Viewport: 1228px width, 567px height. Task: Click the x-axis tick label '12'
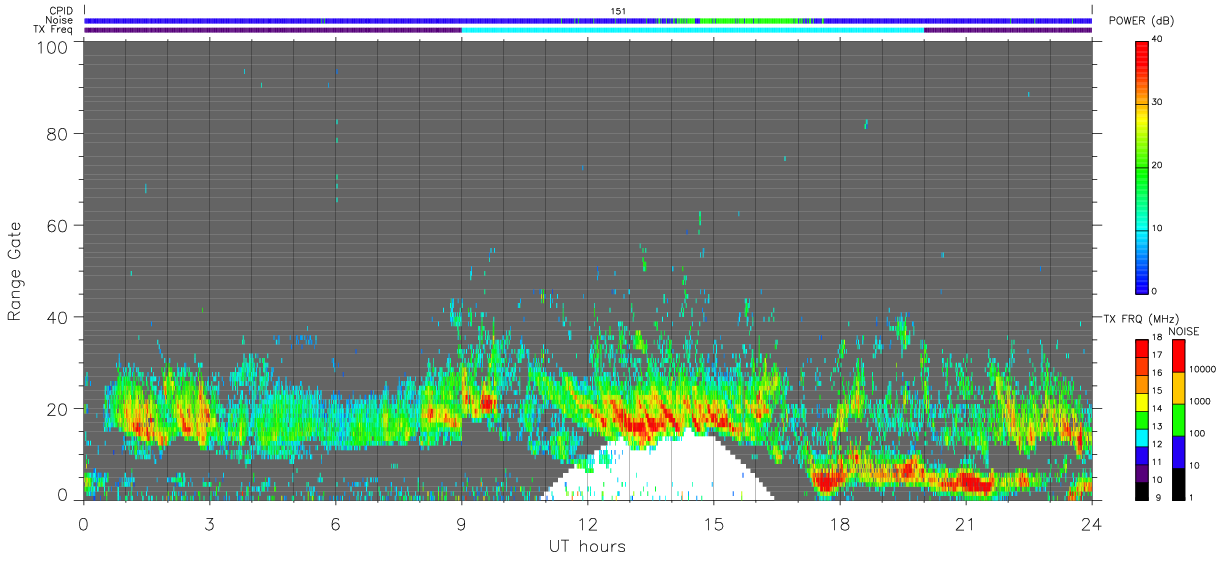tap(587, 524)
